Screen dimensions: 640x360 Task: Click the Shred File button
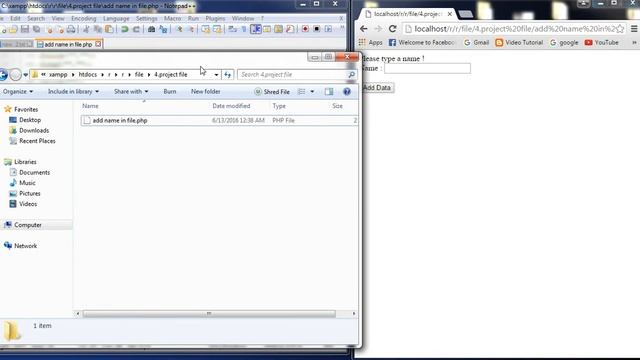(272, 92)
